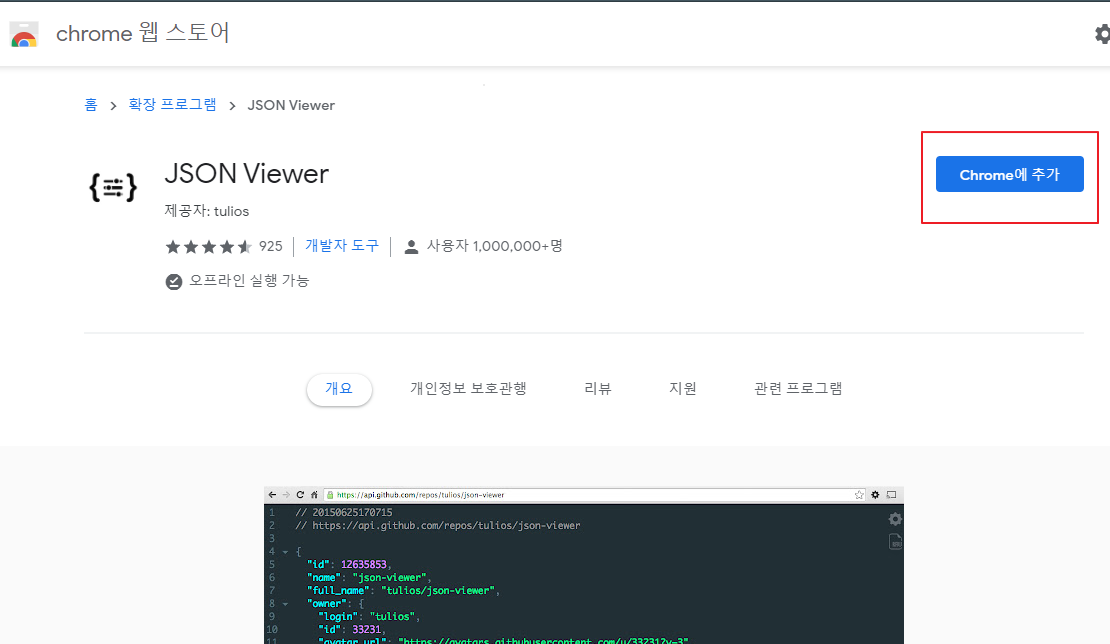Click the 'JSON Viewer' extension title
The height and width of the screenshot is (644, 1110).
(x=246, y=173)
